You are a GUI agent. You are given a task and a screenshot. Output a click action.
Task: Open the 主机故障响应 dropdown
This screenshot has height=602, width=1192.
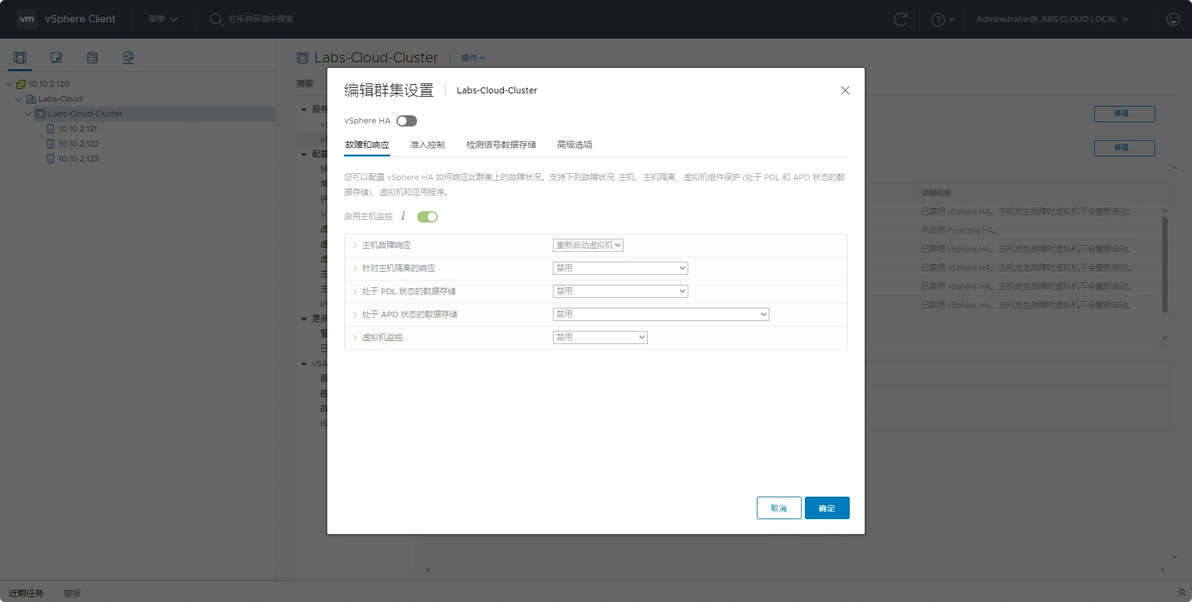pyautogui.click(x=588, y=246)
